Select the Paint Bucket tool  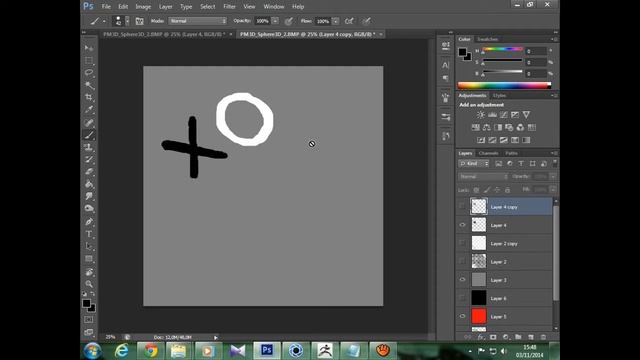[x=89, y=184]
